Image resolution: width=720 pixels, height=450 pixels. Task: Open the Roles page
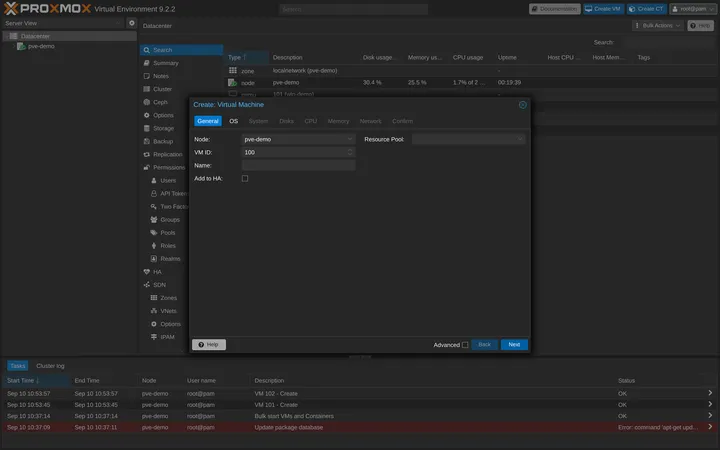click(x=168, y=246)
